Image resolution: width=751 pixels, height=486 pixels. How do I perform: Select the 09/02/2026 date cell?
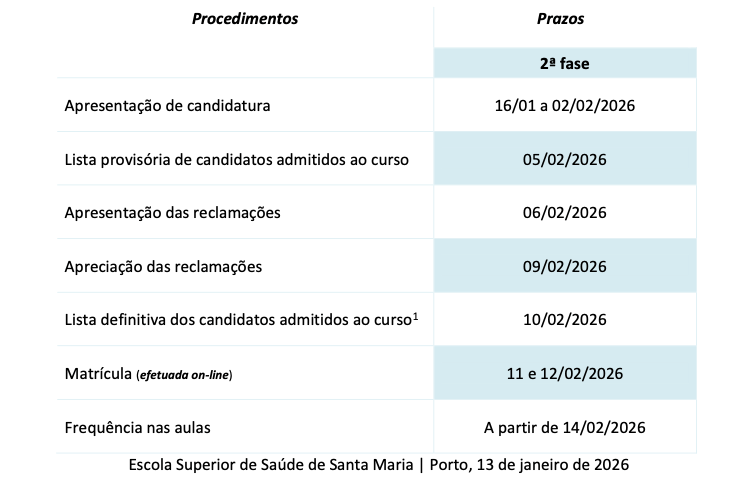pyautogui.click(x=565, y=267)
